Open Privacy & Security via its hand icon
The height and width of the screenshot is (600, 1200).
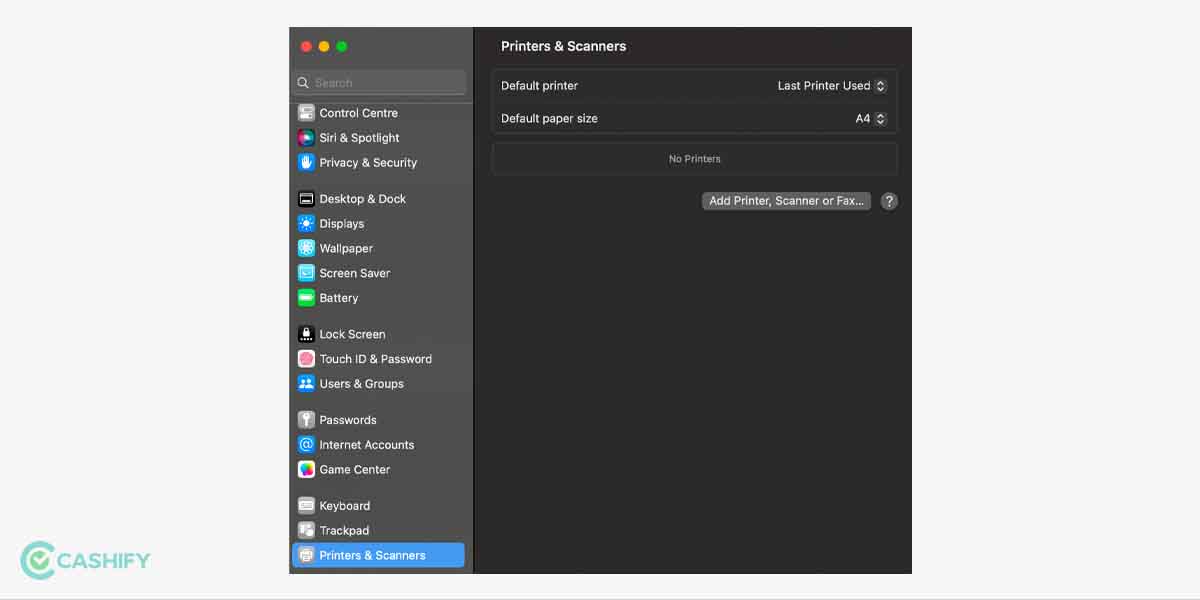click(x=306, y=162)
